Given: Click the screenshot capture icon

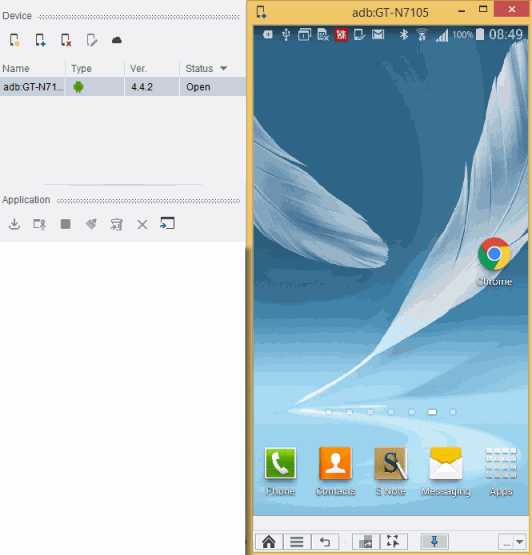Looking at the screenshot, I should (x=366, y=542).
